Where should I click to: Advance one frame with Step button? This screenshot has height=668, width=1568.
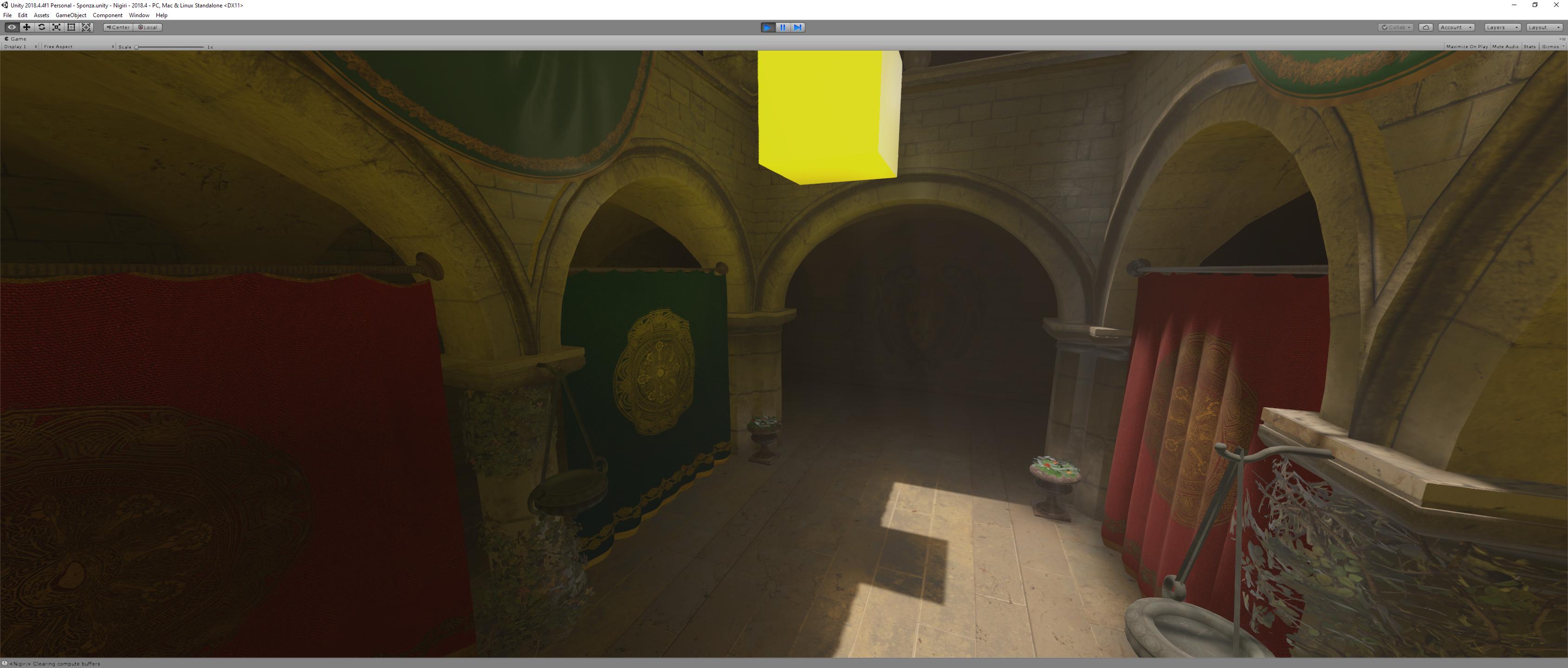pyautogui.click(x=798, y=27)
